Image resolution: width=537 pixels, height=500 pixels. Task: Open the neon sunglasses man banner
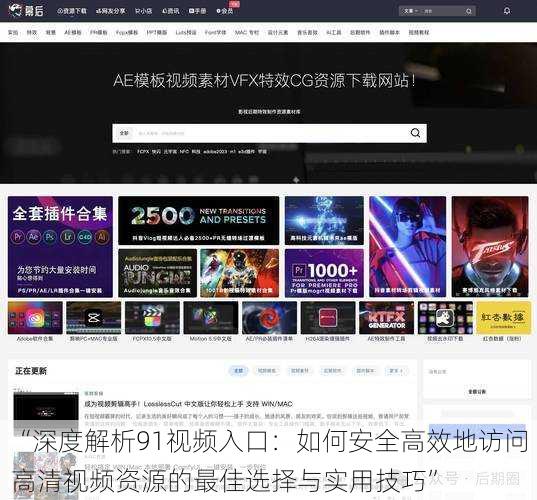click(408, 247)
